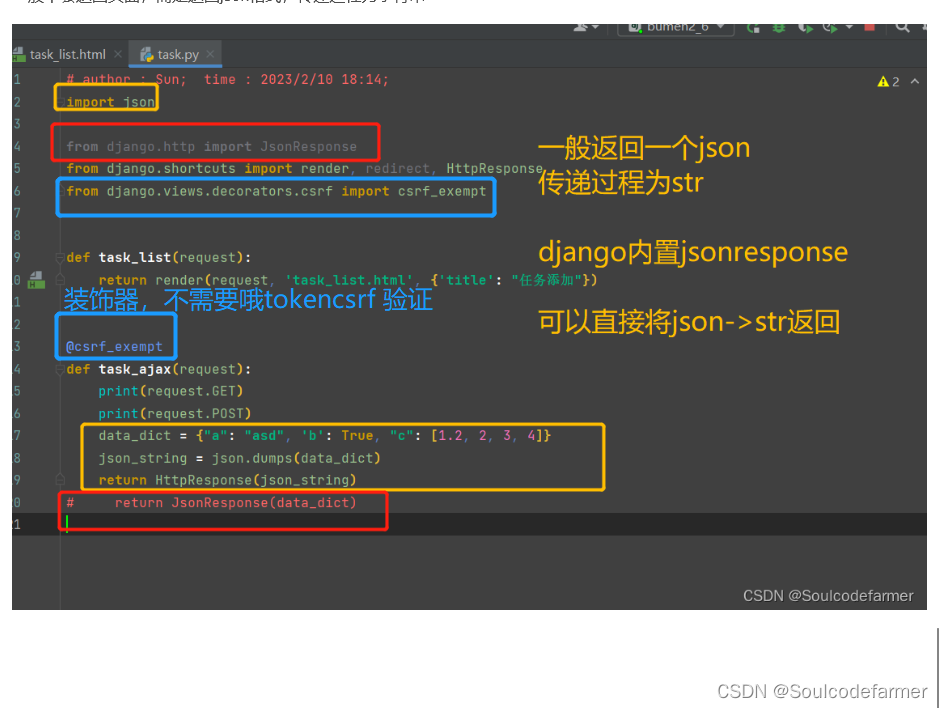Screen dimensions: 943x708
Task: Click 'from django.http import JsonResponse' line
Action: [212, 147]
